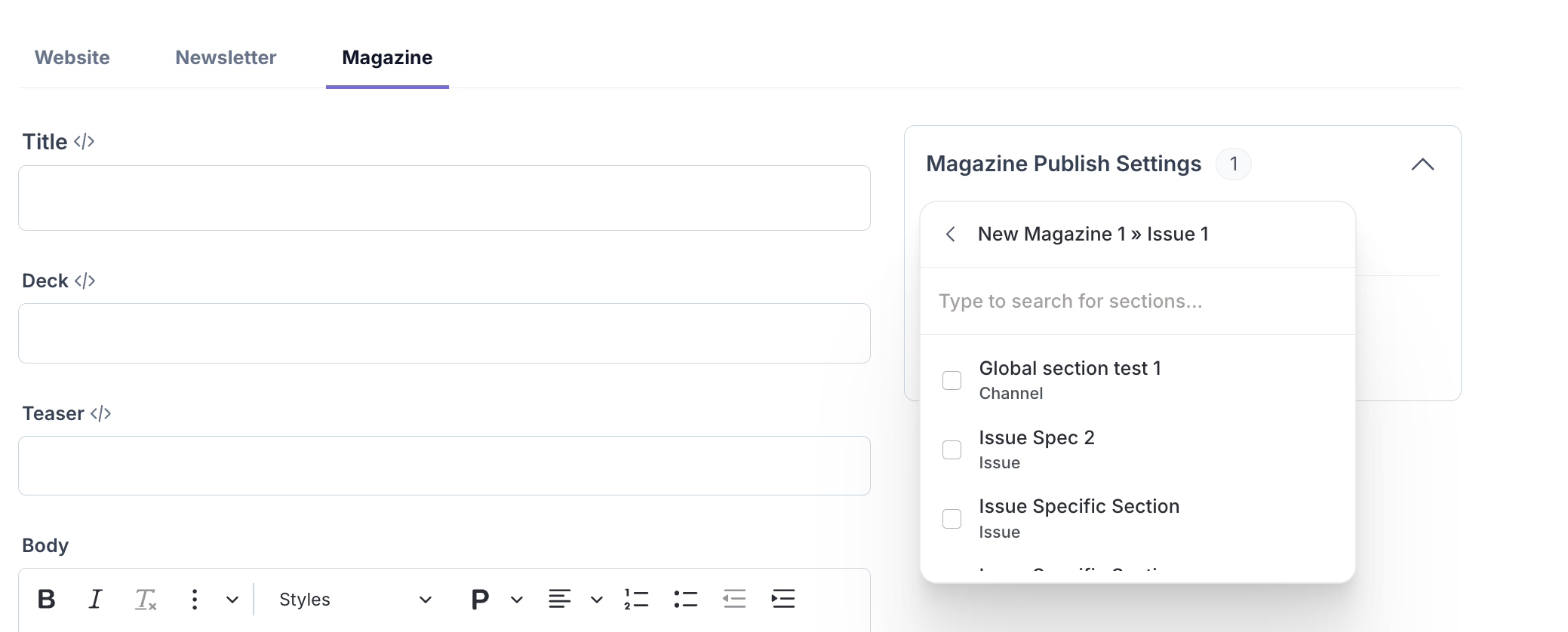Toggle HTML source for the Title field
This screenshot has height=632, width=1568.
tap(84, 142)
